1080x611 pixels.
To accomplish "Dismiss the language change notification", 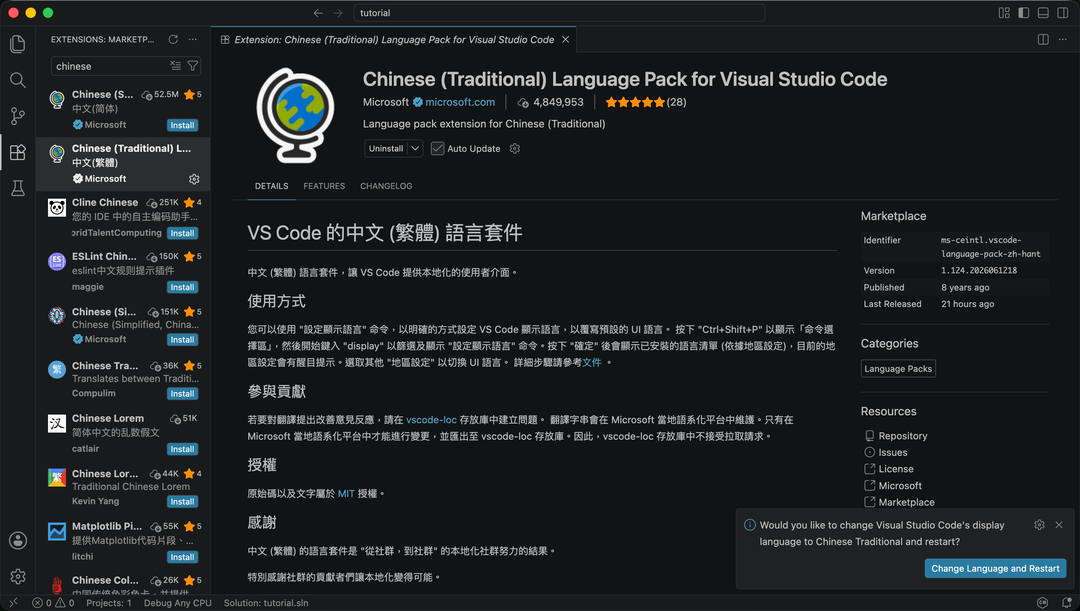I will 1059,525.
